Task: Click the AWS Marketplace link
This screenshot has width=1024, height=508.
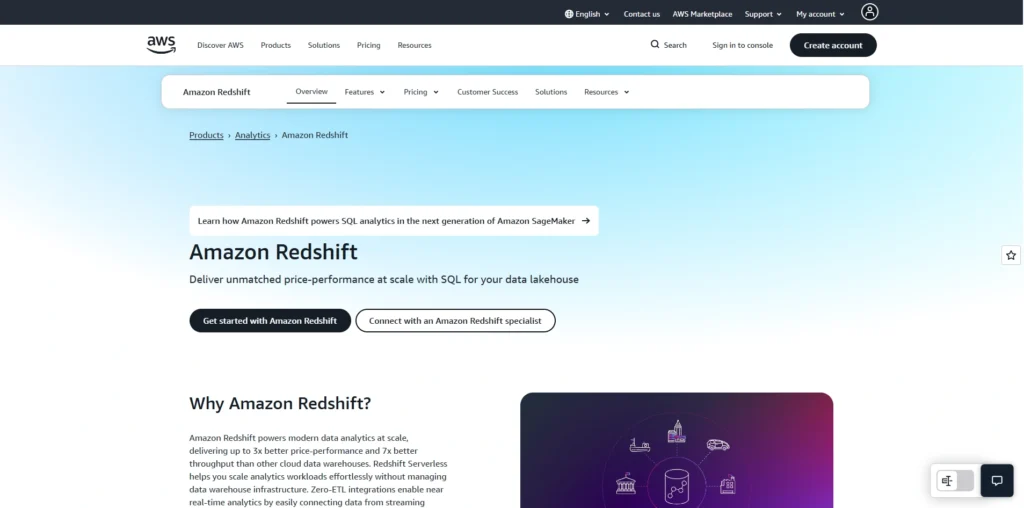Action: (702, 14)
